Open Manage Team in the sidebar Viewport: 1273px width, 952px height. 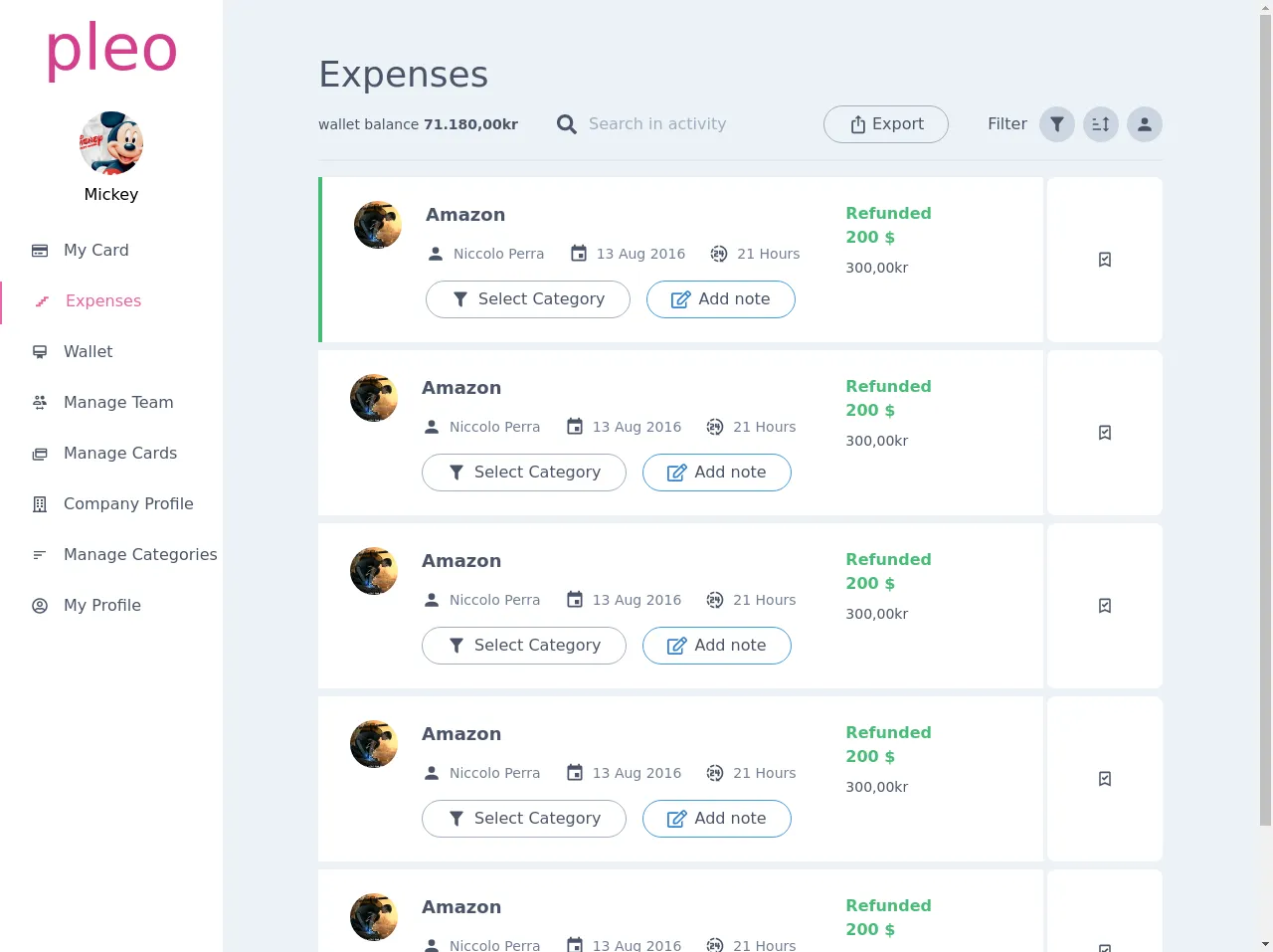click(117, 403)
